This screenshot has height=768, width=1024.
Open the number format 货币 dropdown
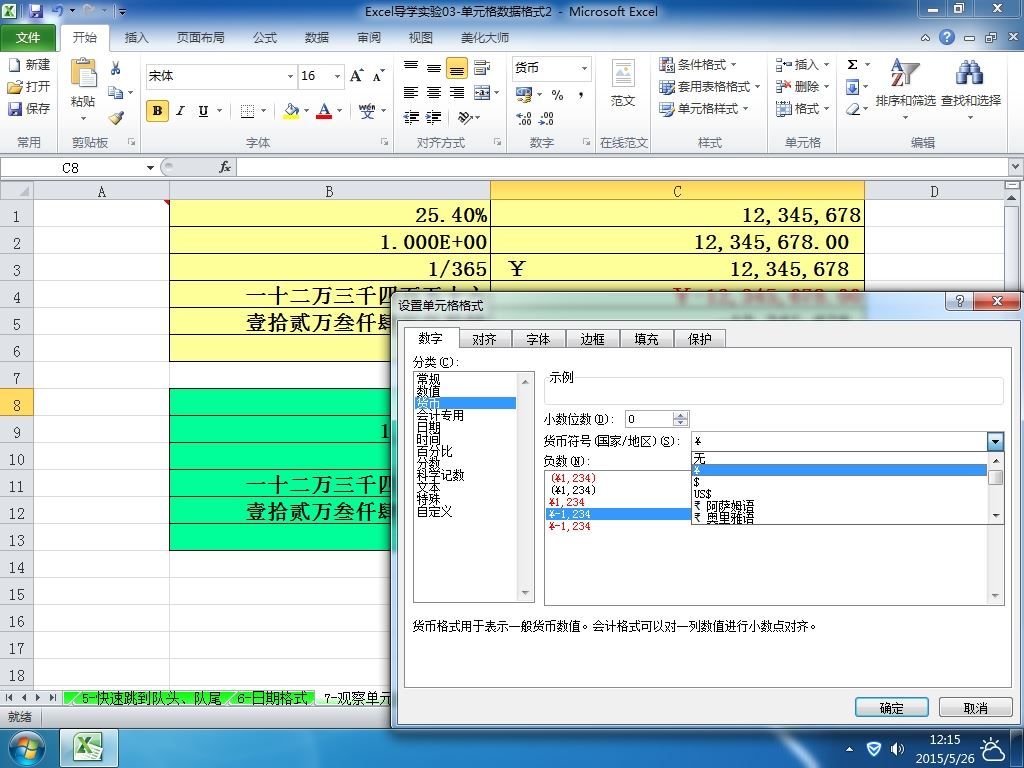tap(584, 68)
